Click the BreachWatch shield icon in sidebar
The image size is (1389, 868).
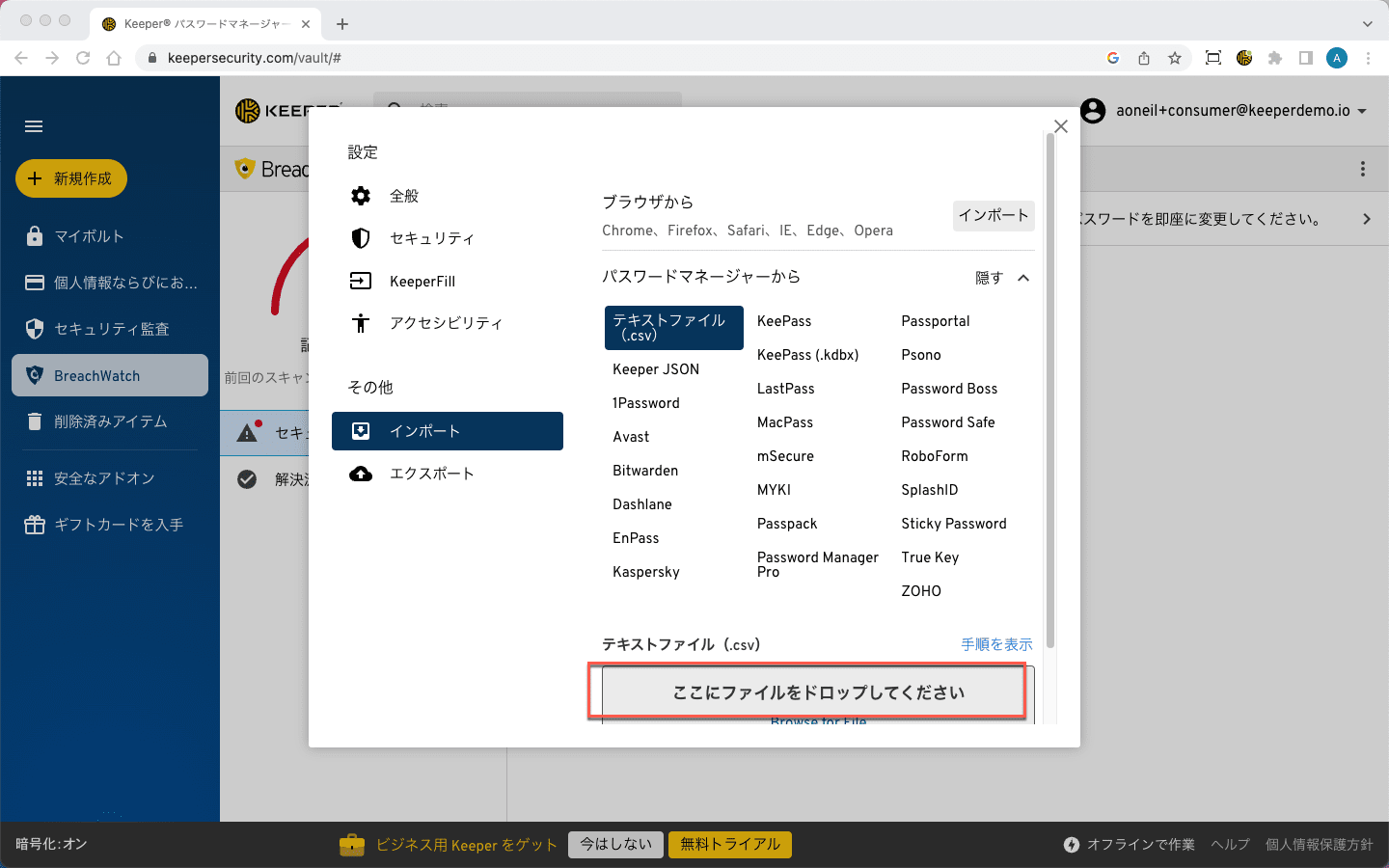[x=35, y=375]
